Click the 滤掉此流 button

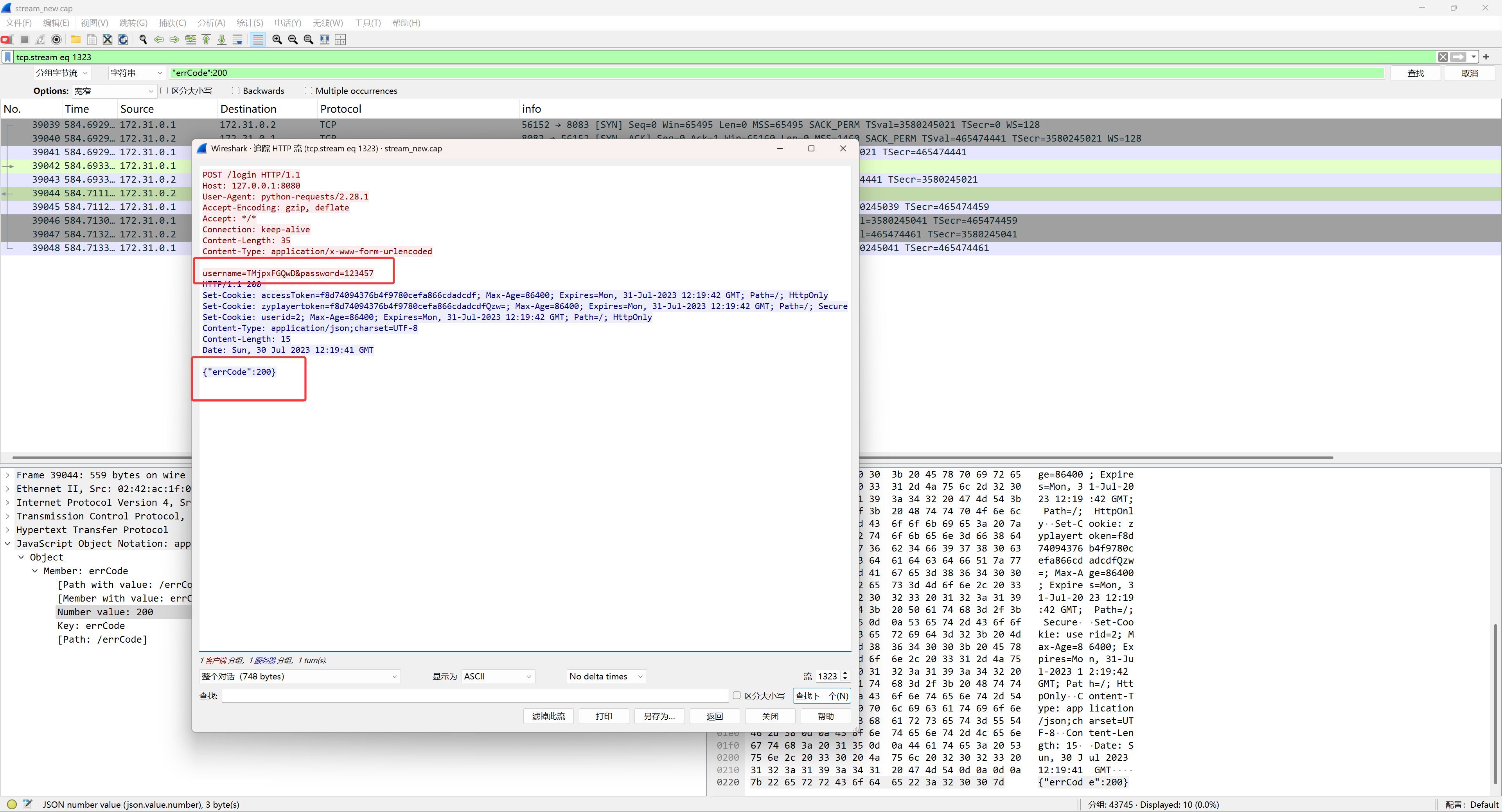coord(548,717)
